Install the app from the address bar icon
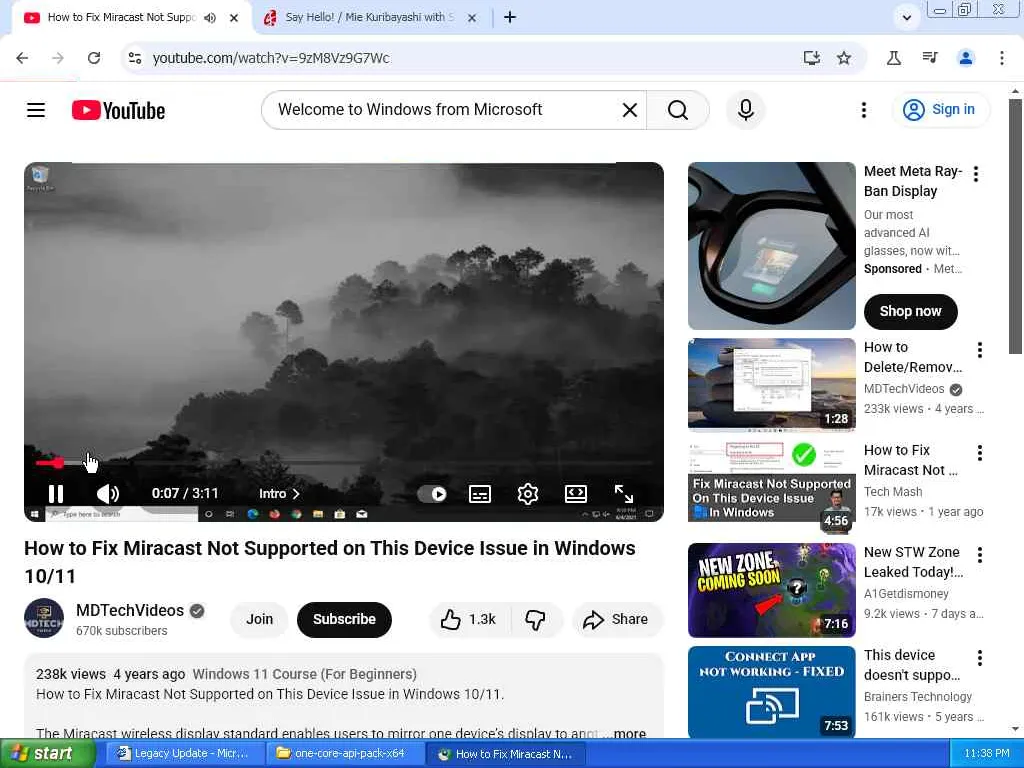The height and width of the screenshot is (768, 1024). pos(811,58)
